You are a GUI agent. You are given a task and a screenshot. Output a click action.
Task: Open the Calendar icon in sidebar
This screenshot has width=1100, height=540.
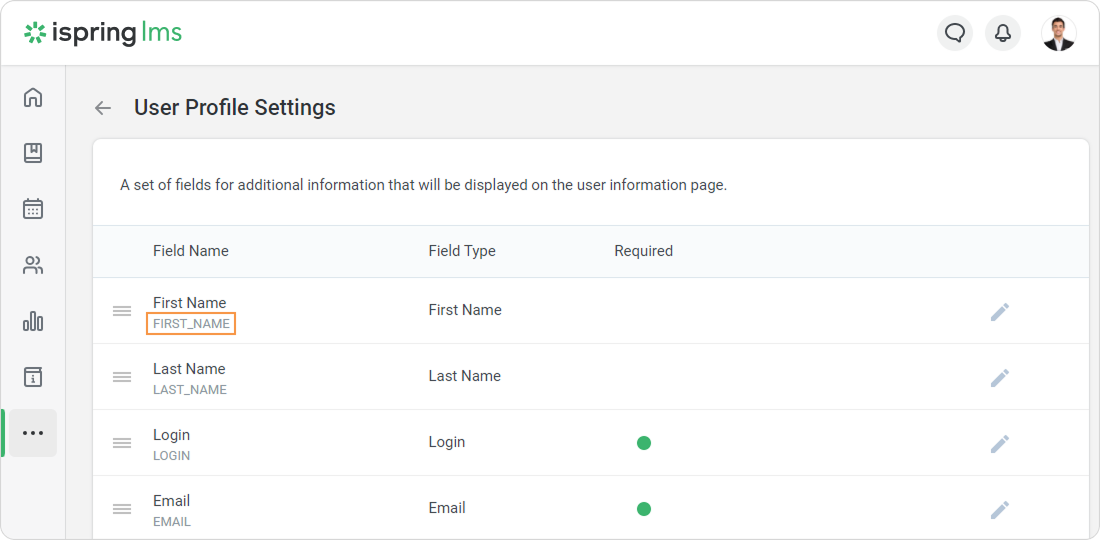point(33,209)
